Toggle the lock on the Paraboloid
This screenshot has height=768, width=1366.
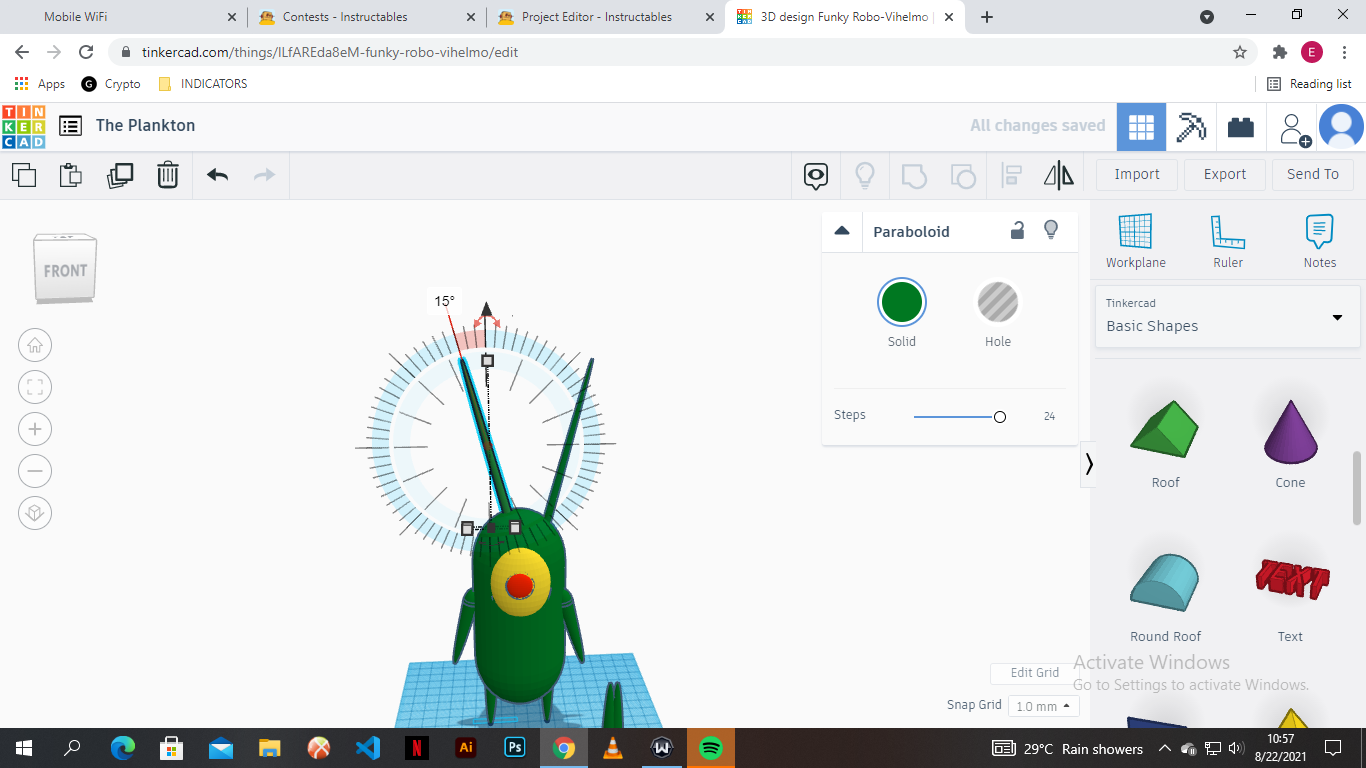1017,230
